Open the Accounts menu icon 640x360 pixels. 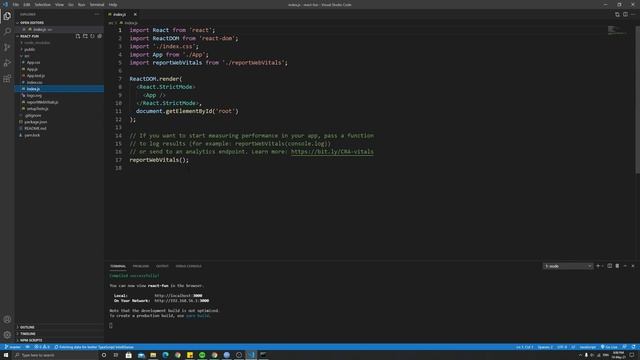[7, 319]
